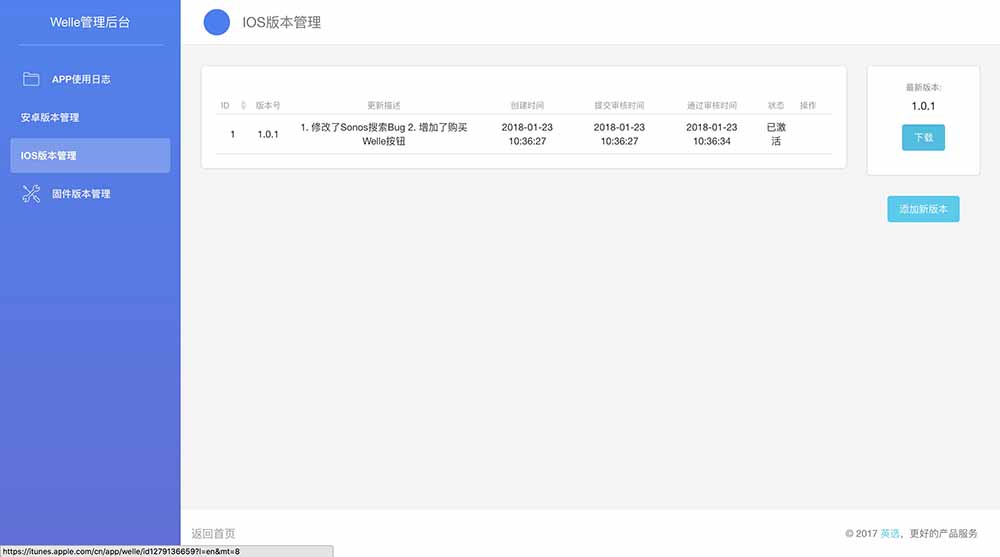Click the 已激活 status cell in the table row

click(x=776, y=134)
